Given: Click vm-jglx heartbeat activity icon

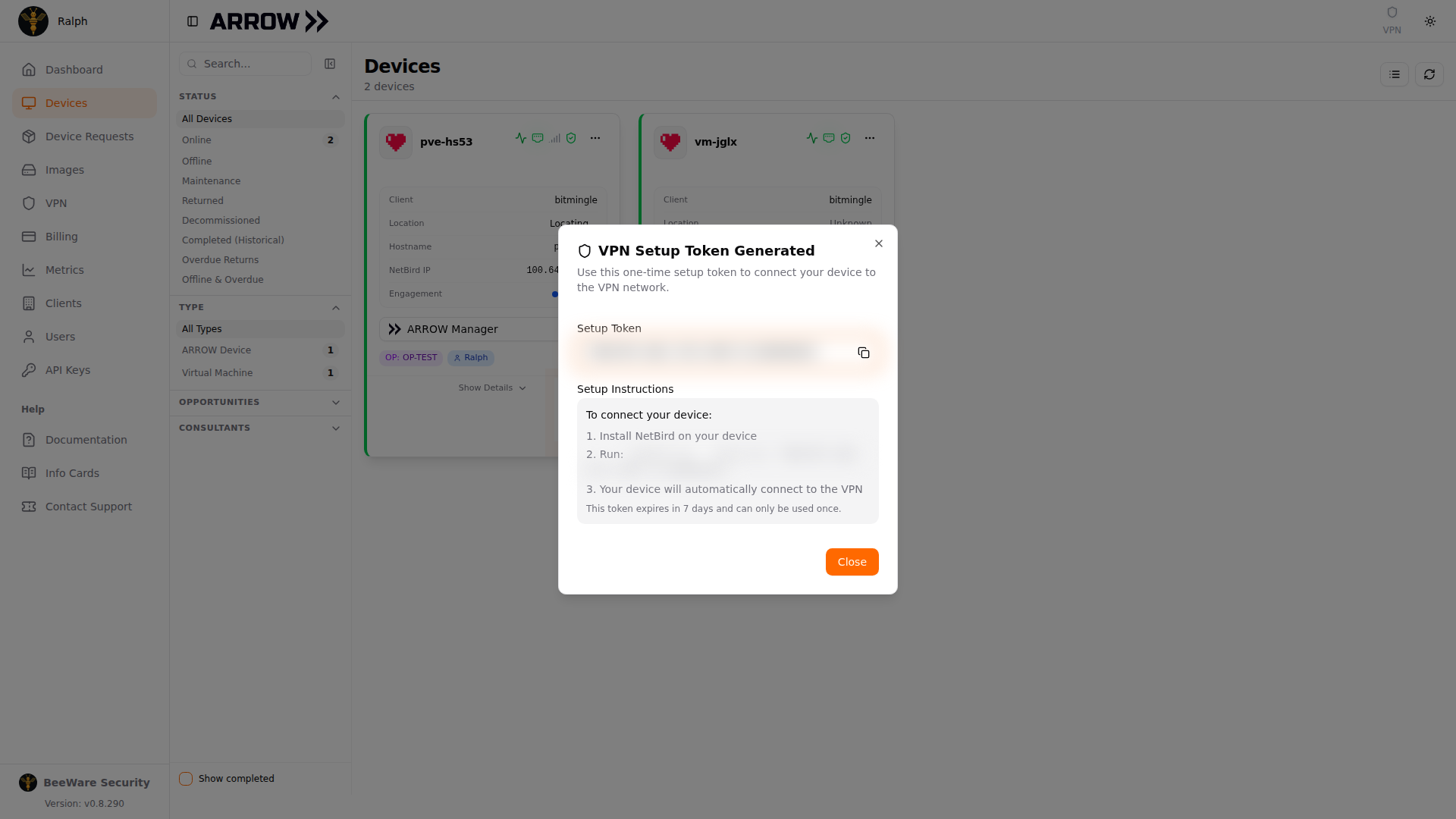Looking at the screenshot, I should pyautogui.click(x=812, y=138).
